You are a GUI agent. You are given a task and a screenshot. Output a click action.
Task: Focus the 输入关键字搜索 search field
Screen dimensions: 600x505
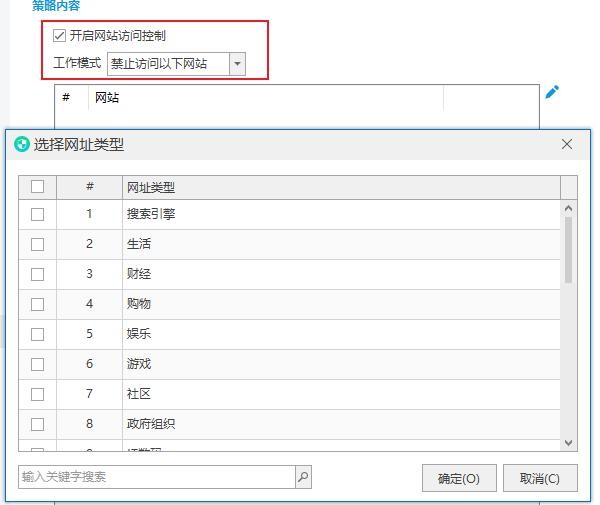point(156,477)
